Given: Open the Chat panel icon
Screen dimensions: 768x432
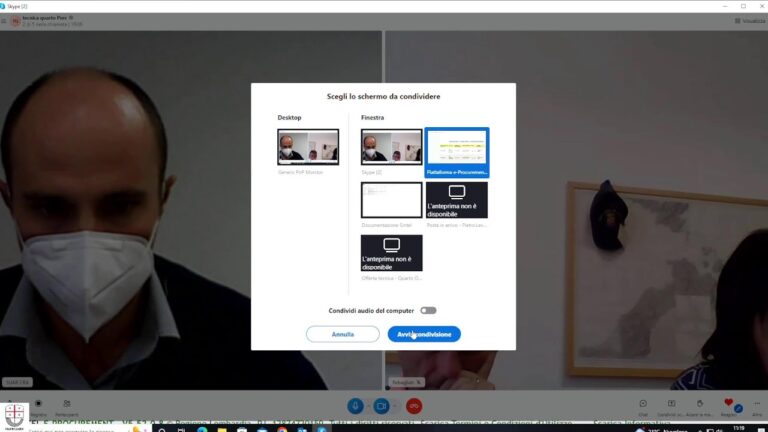Looking at the screenshot, I should point(643,404).
